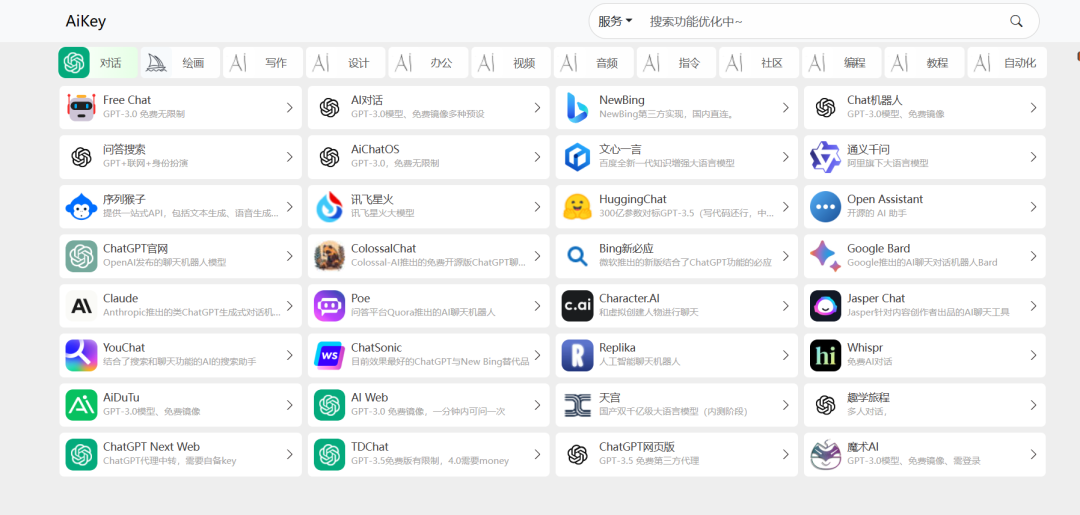1080x515 pixels.
Task: Click description 'GPT+联网+身份扮演'
Action: (145, 163)
